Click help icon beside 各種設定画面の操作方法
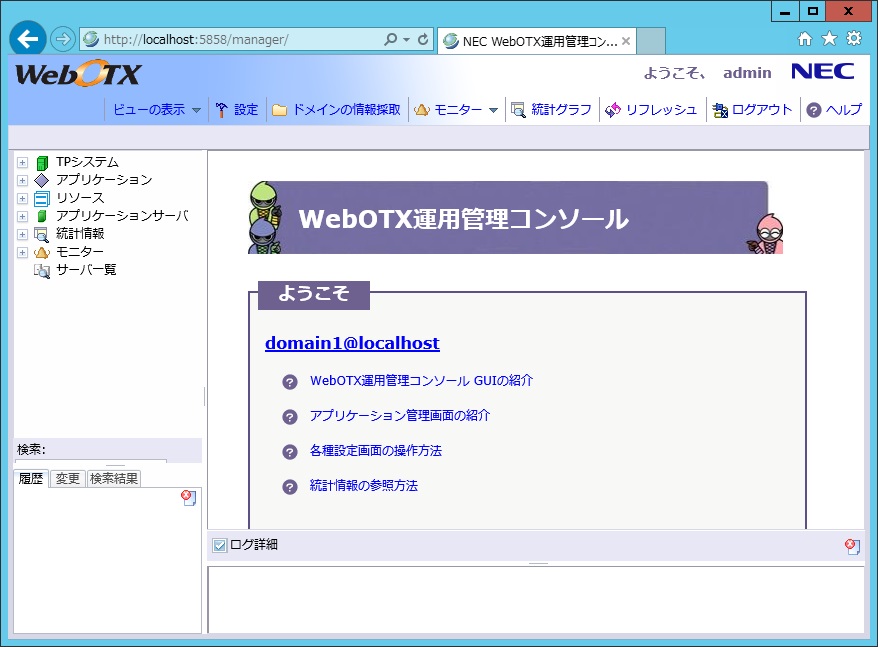Image resolution: width=878 pixels, height=647 pixels. click(x=289, y=451)
